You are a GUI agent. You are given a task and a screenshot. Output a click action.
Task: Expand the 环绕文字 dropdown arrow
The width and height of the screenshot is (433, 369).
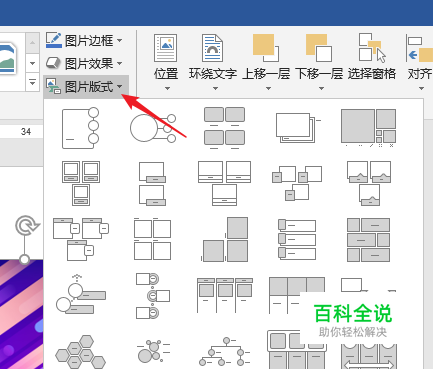[215, 88]
